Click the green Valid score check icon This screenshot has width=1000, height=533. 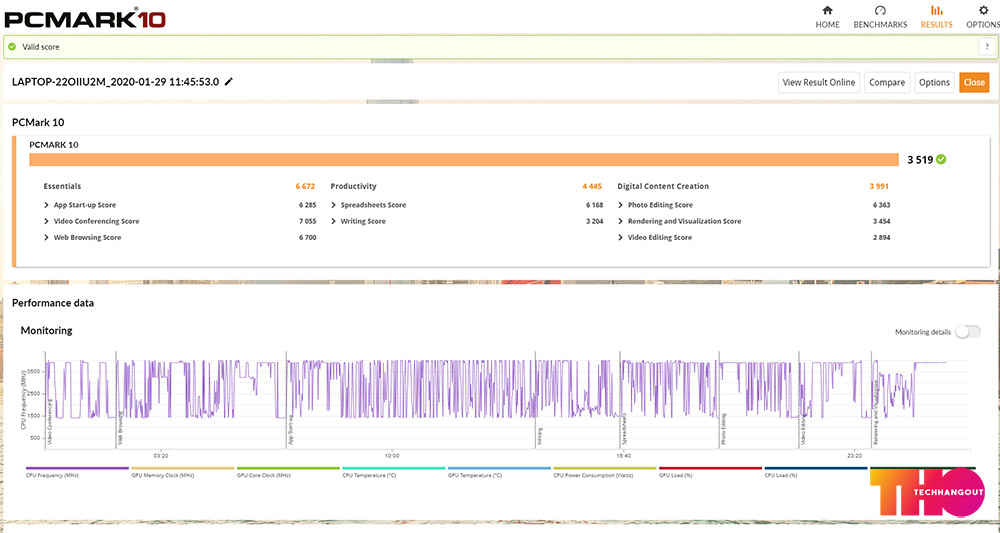point(12,47)
